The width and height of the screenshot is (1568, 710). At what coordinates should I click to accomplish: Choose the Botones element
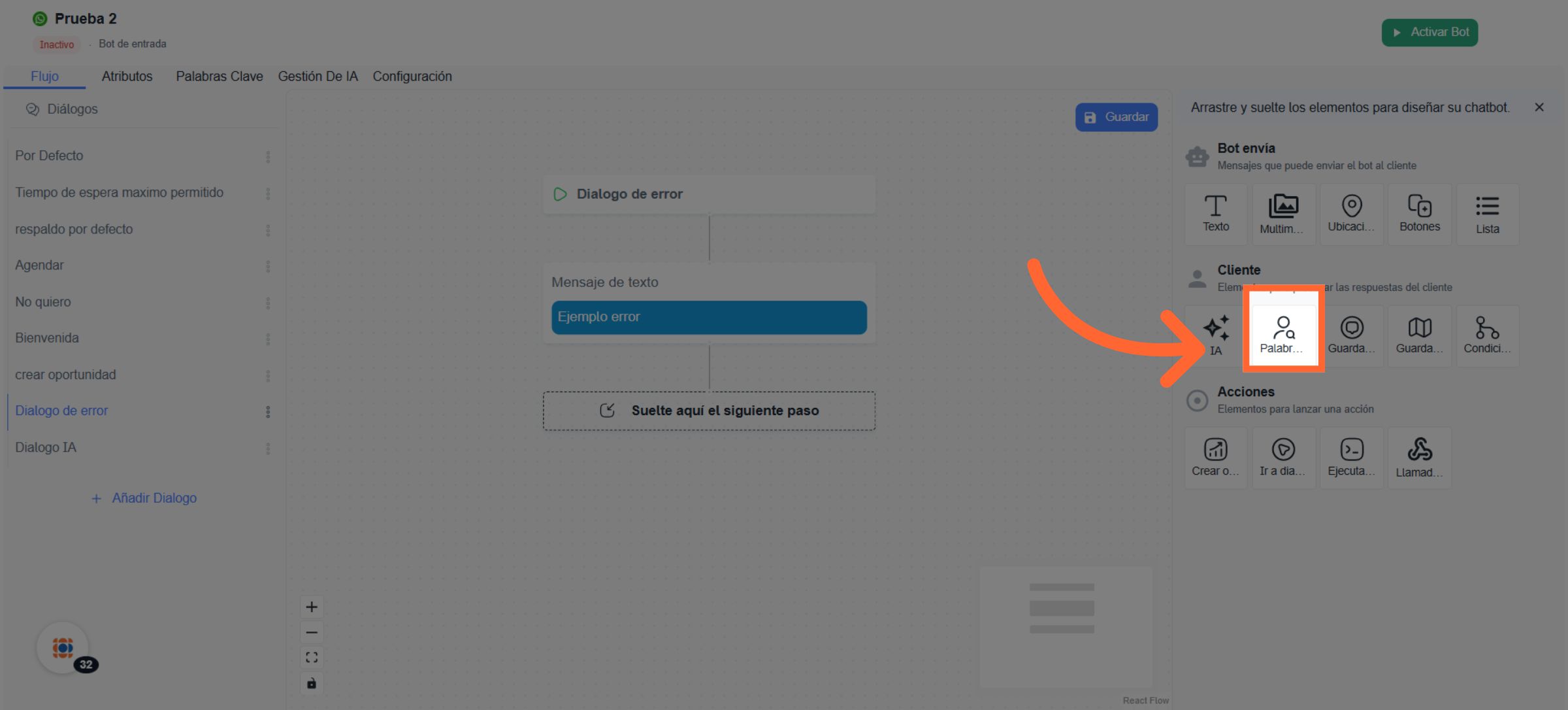tap(1419, 214)
